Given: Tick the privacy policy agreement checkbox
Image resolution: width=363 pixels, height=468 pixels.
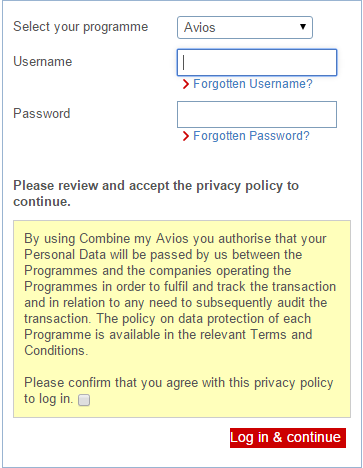Looking at the screenshot, I should coord(84,400).
